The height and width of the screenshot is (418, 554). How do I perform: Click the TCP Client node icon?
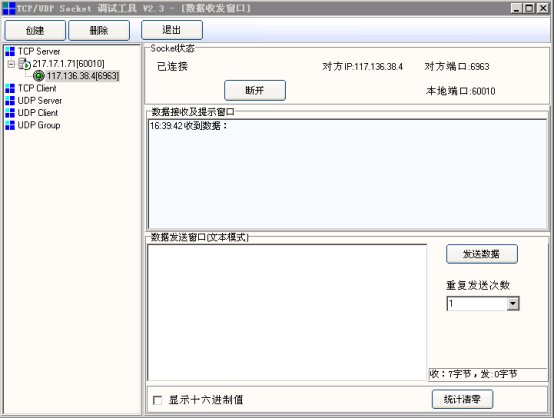10,88
